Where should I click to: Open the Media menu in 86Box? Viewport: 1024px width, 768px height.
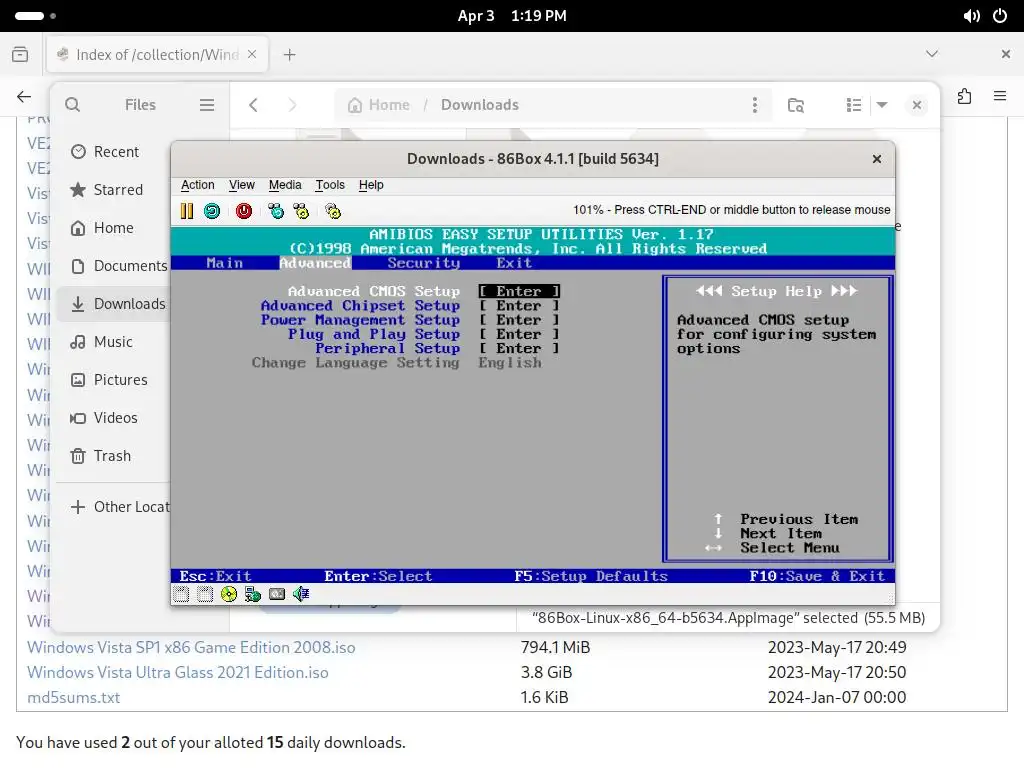(285, 185)
